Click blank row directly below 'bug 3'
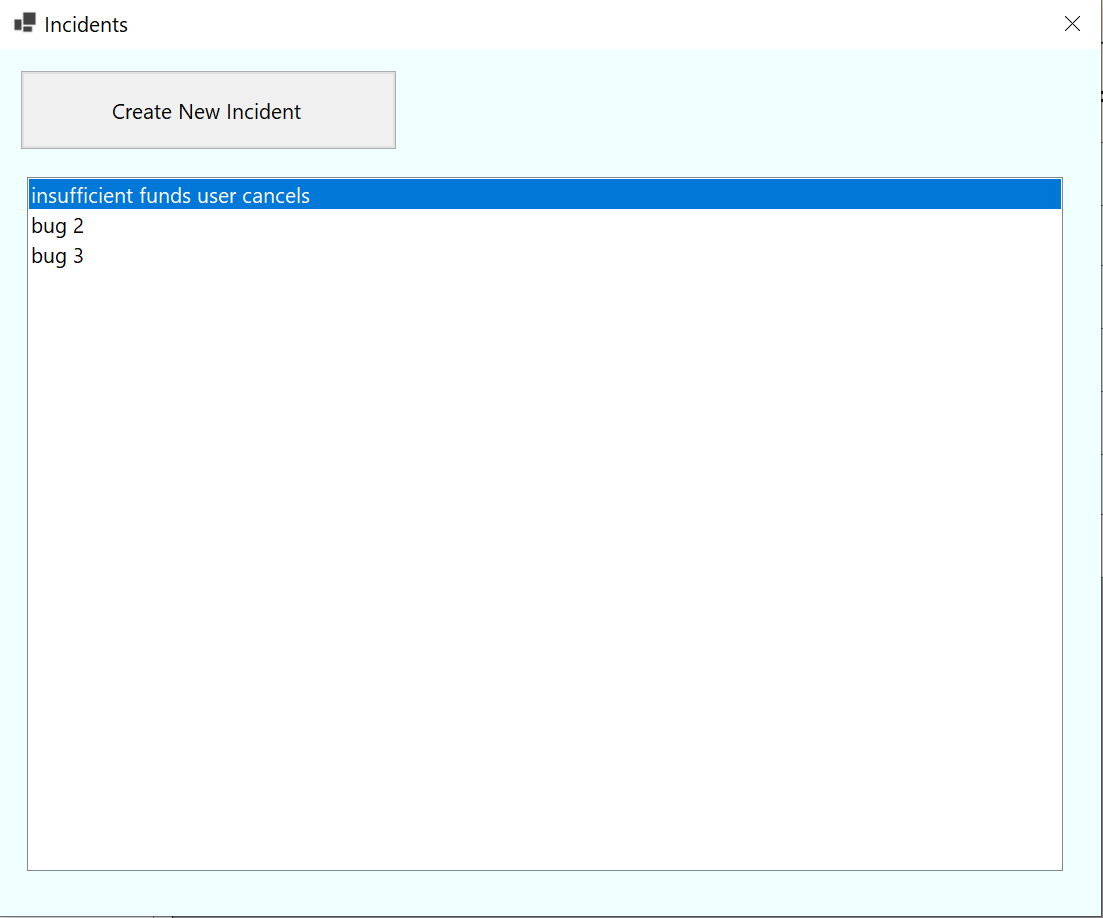The image size is (1103, 918). [300, 286]
